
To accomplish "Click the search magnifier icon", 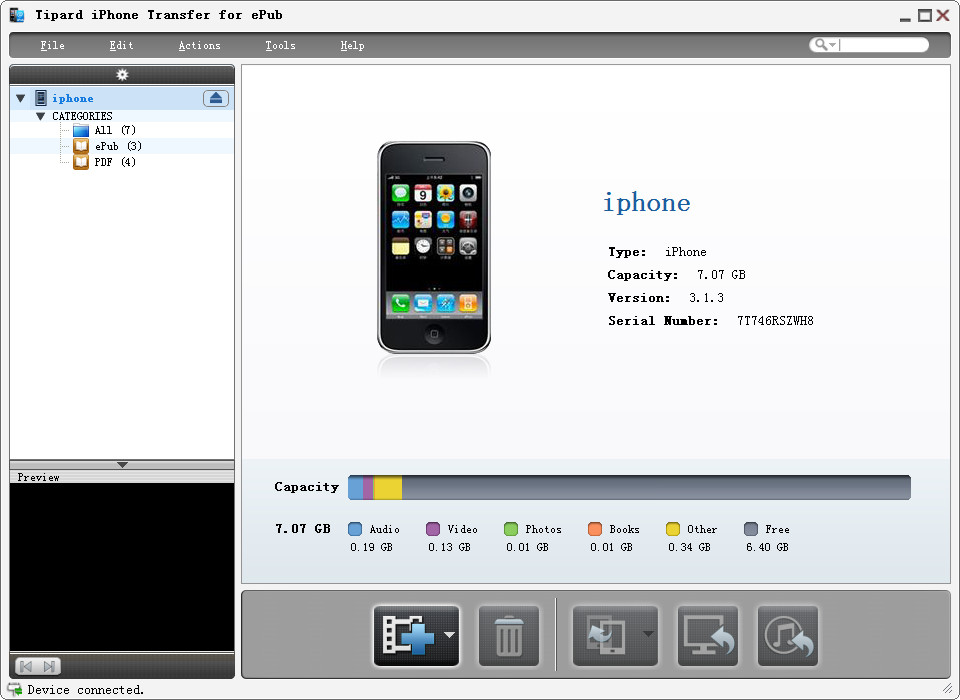I will point(822,45).
